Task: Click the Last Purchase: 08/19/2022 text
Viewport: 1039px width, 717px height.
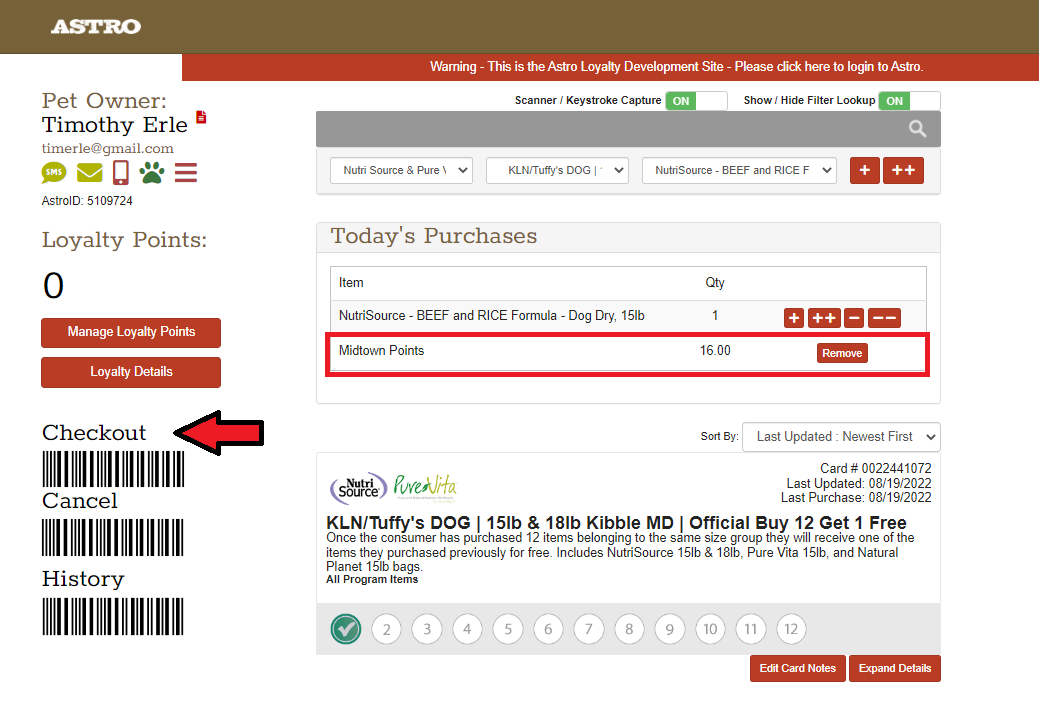Action: (856, 498)
